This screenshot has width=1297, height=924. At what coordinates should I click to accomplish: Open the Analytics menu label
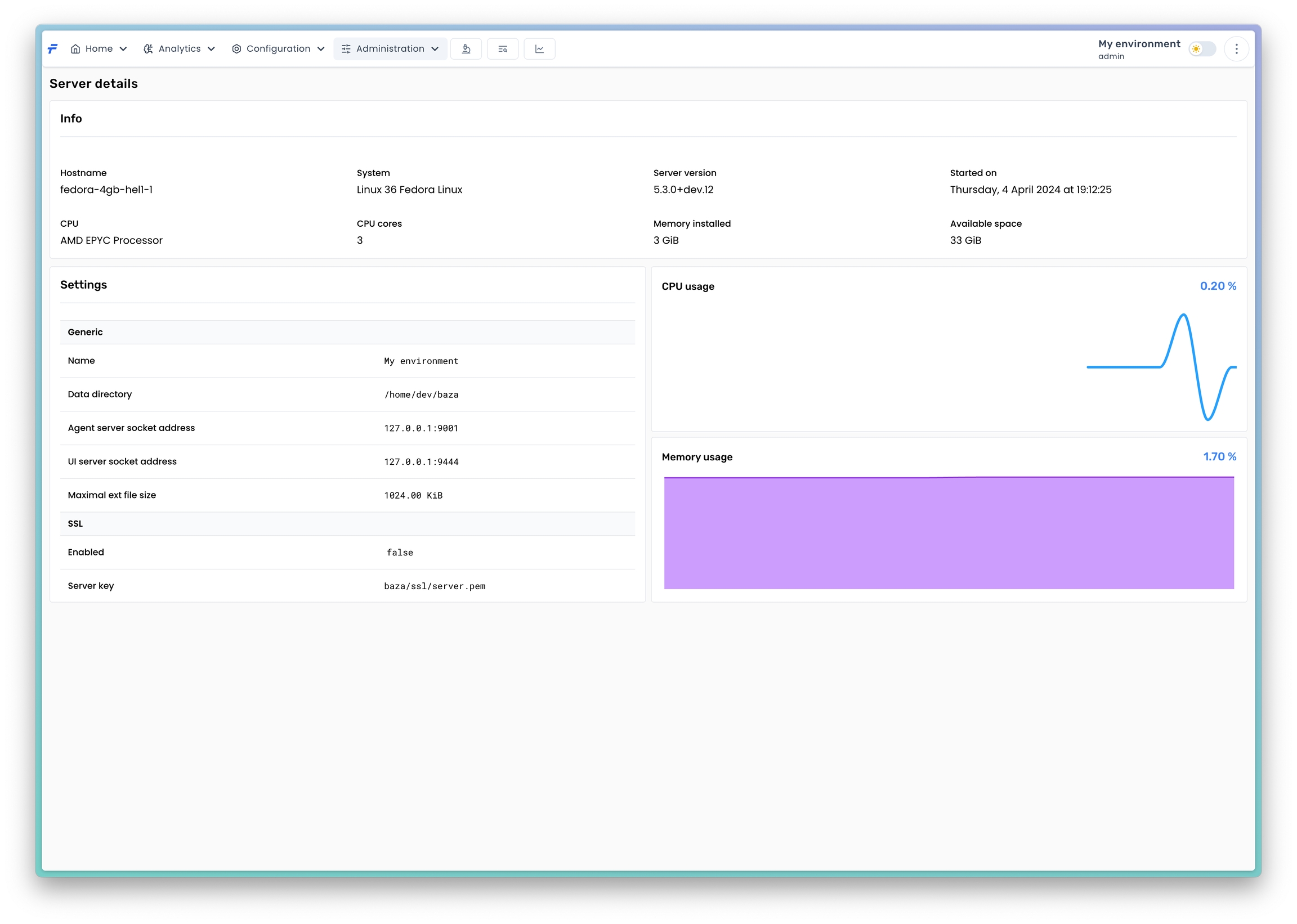coord(179,49)
